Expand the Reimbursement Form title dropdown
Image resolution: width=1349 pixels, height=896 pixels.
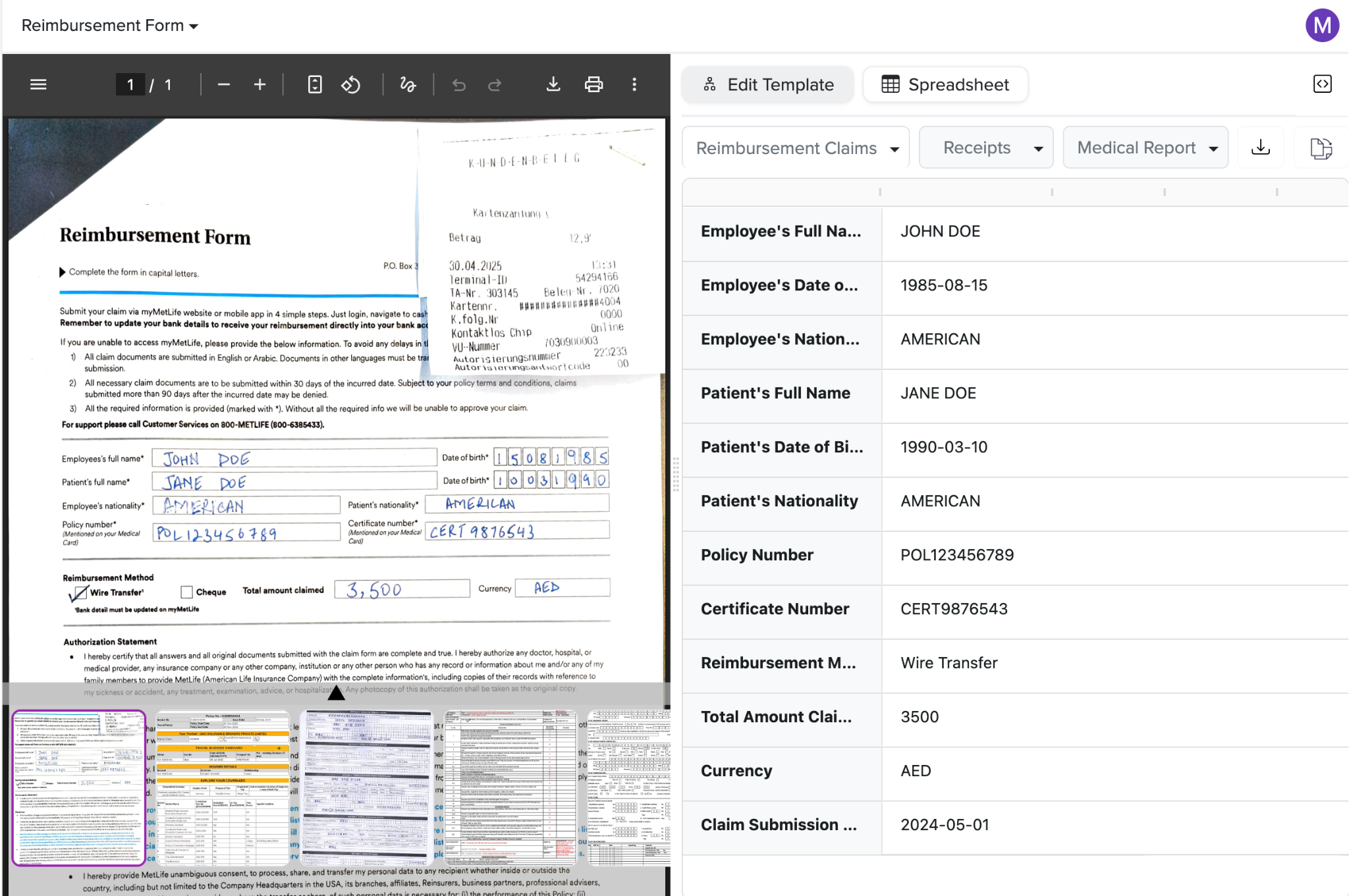[x=110, y=26]
